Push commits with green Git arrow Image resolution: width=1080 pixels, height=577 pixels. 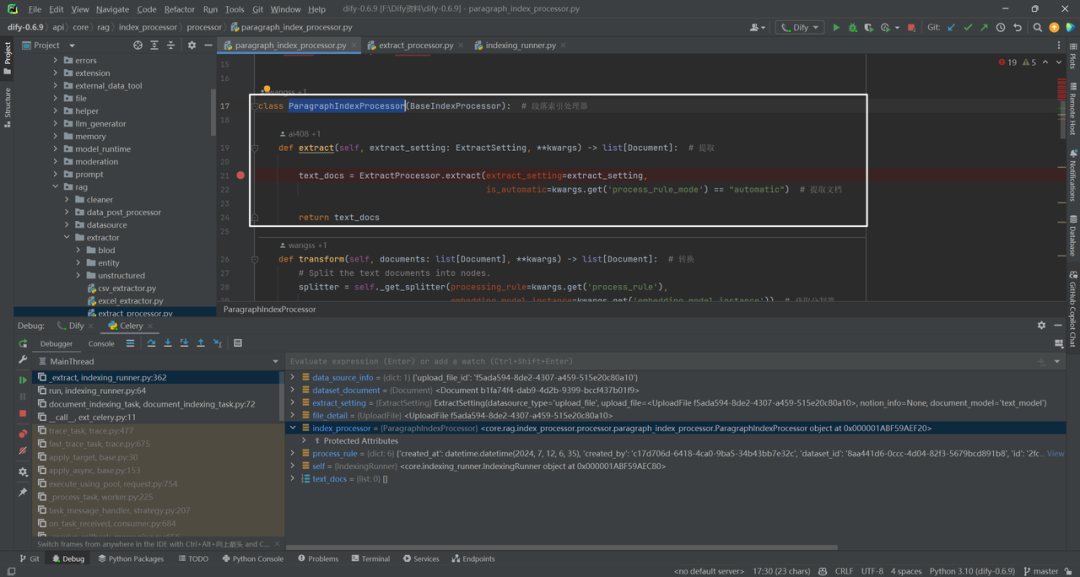tap(984, 28)
